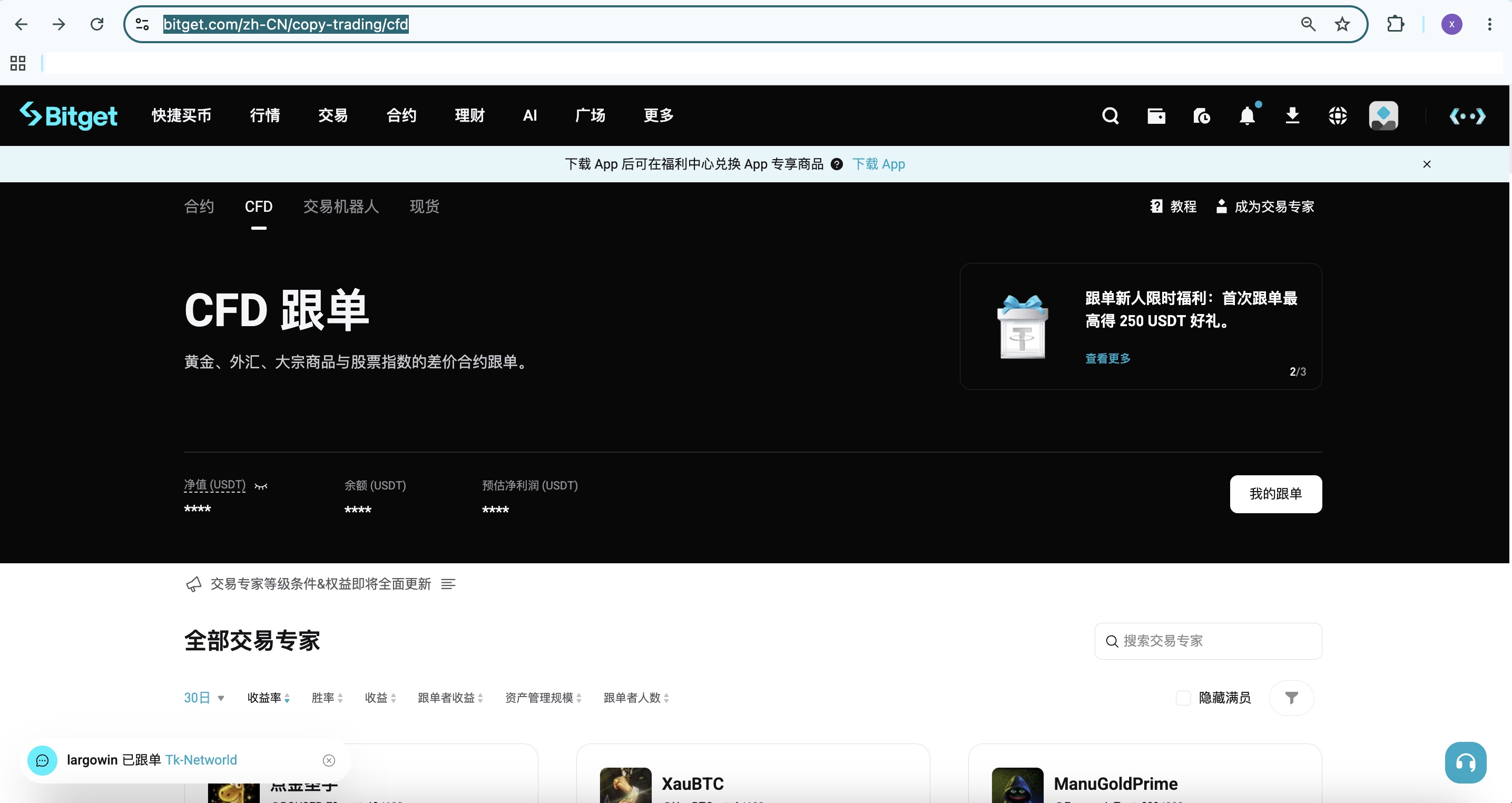Image resolution: width=1512 pixels, height=803 pixels.
Task: Toggle net value visibility eye icon
Action: pyautogui.click(x=261, y=486)
